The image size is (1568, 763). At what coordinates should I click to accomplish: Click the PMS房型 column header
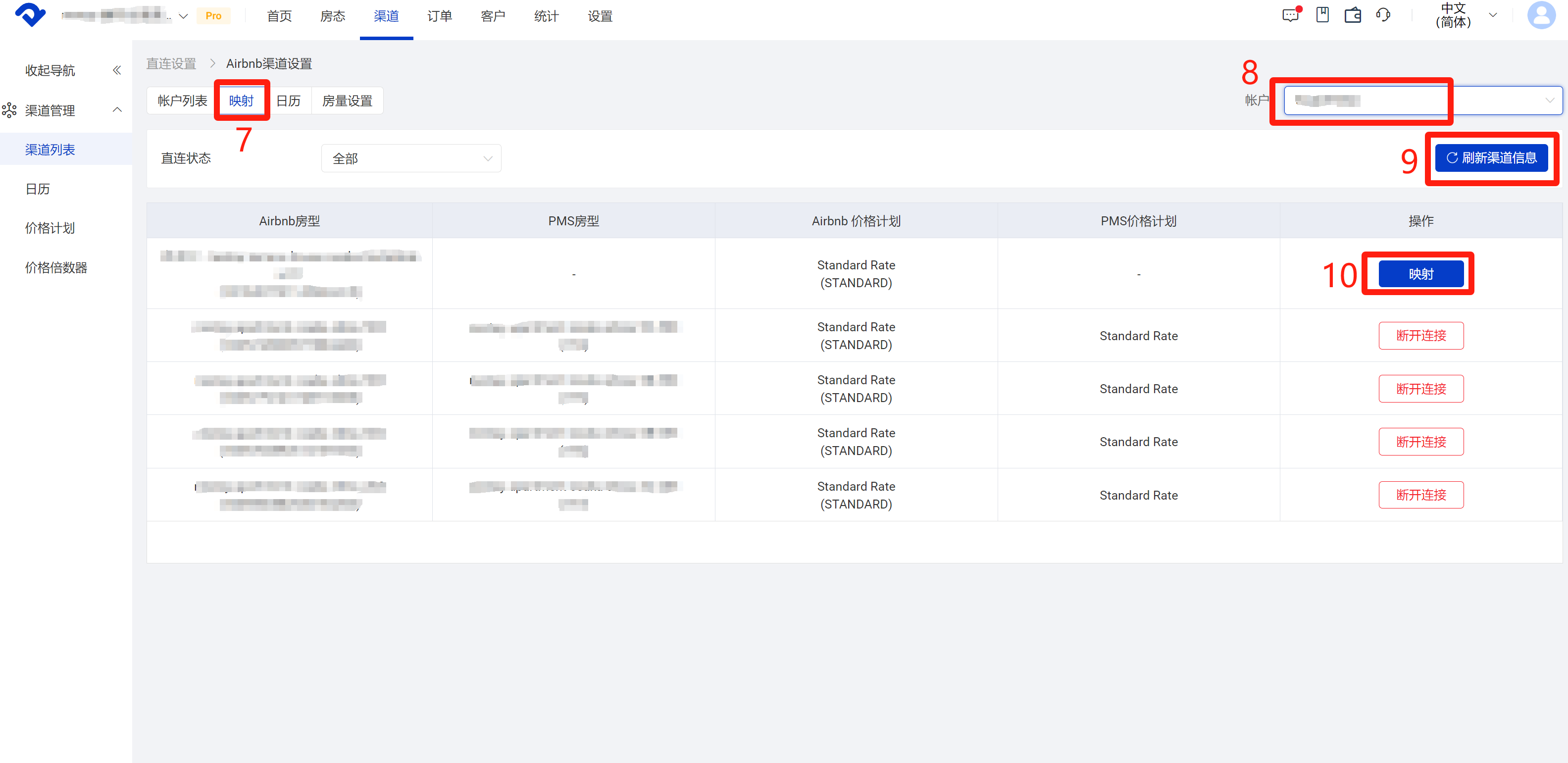[x=573, y=221]
